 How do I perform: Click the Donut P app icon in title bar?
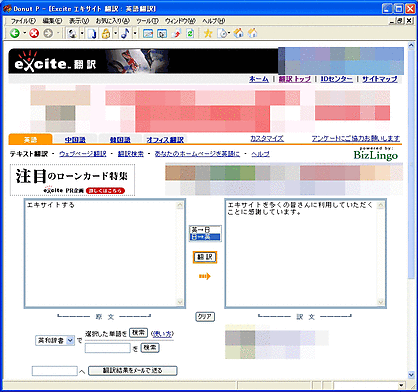point(7,9)
